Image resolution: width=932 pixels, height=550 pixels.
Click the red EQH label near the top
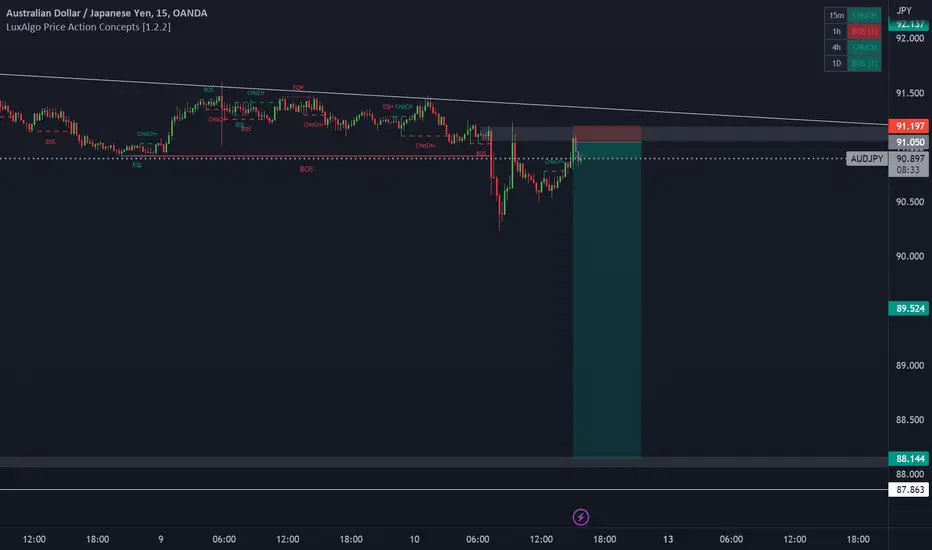298,87
